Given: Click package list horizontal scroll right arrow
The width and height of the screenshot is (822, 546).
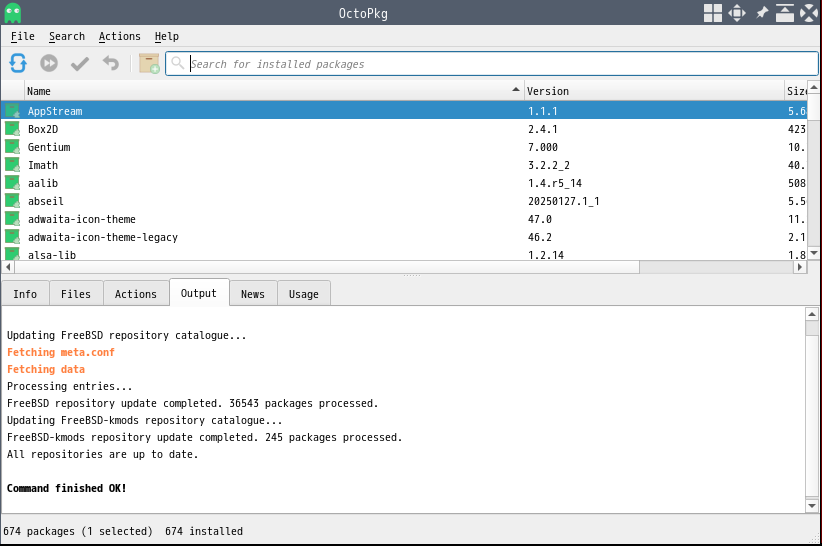Looking at the screenshot, I should pyautogui.click(x=800, y=267).
